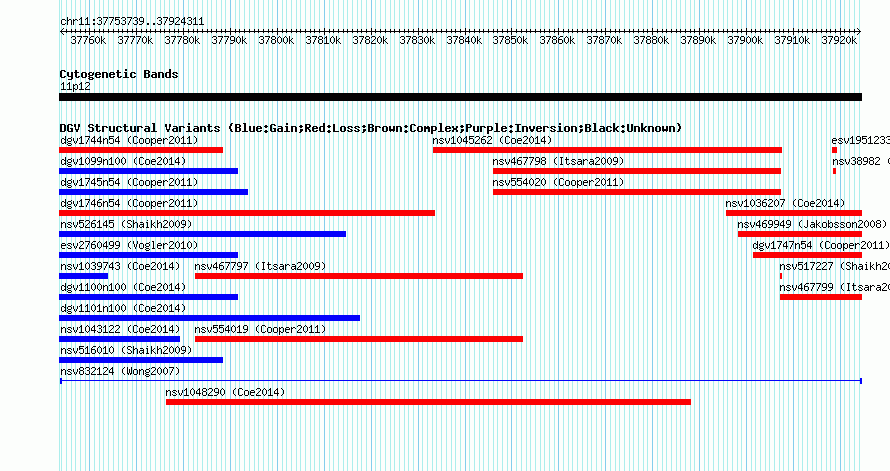This screenshot has height=471, width=890.
Task: Select nsv832124 (Wong2007) label
Action: point(120,371)
